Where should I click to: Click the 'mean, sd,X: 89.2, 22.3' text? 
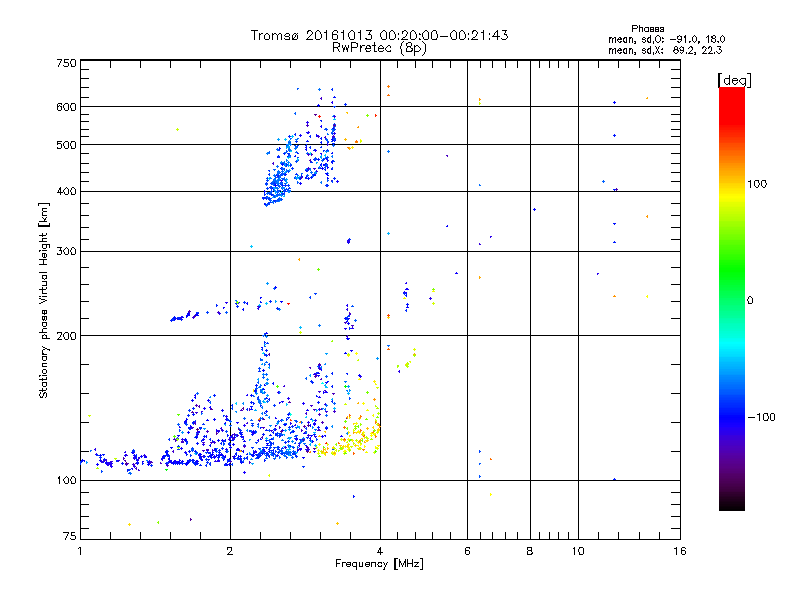[x=665, y=50]
